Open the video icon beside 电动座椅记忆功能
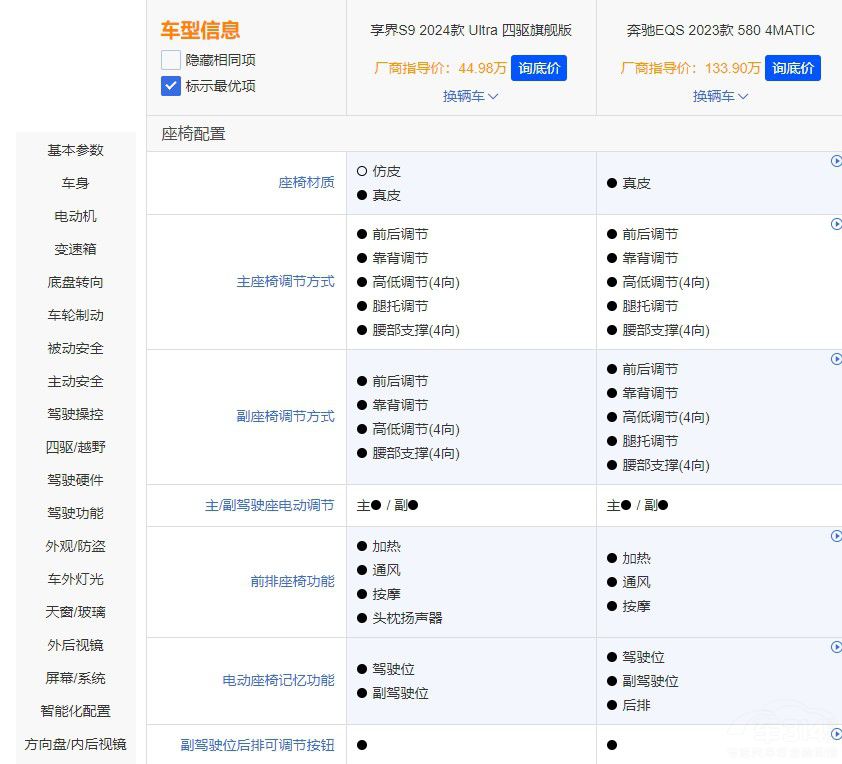The width and height of the screenshot is (842, 764). coord(836,646)
